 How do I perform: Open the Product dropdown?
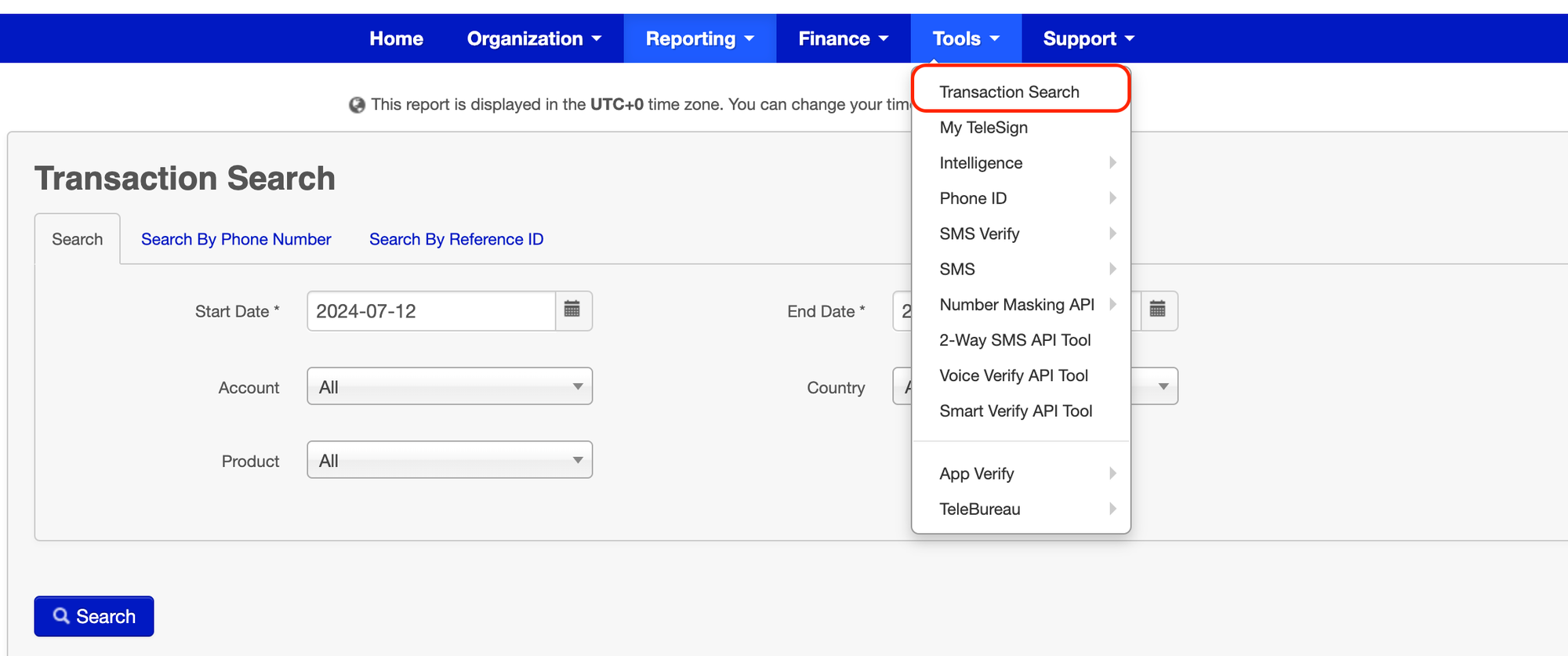click(x=449, y=460)
